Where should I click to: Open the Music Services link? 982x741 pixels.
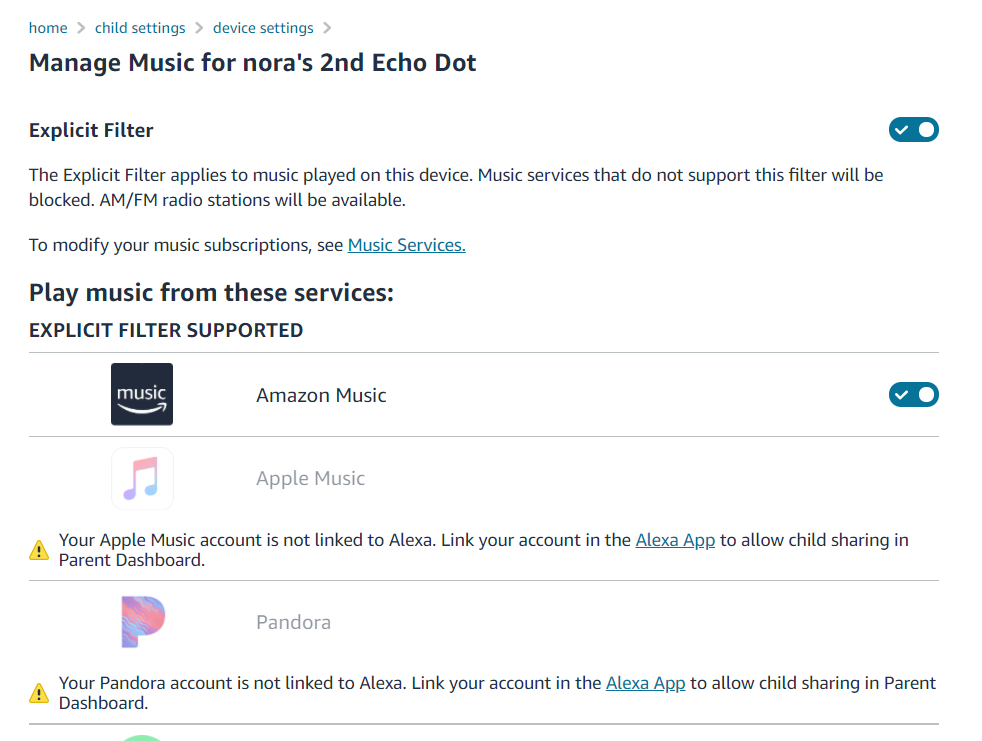[406, 245]
